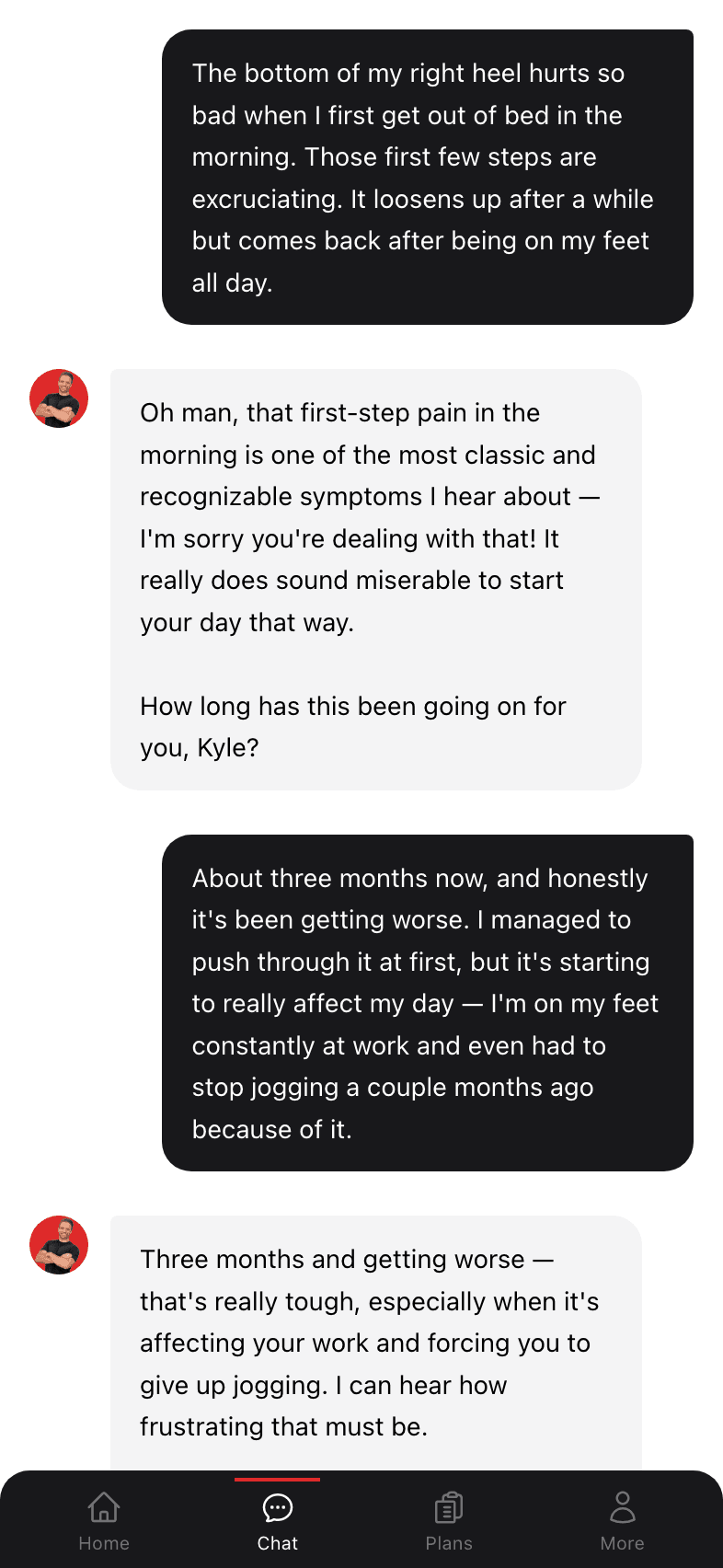Tap the Chat speech bubble icon
Screen dimensions: 723x1568
pyautogui.click(x=278, y=1507)
